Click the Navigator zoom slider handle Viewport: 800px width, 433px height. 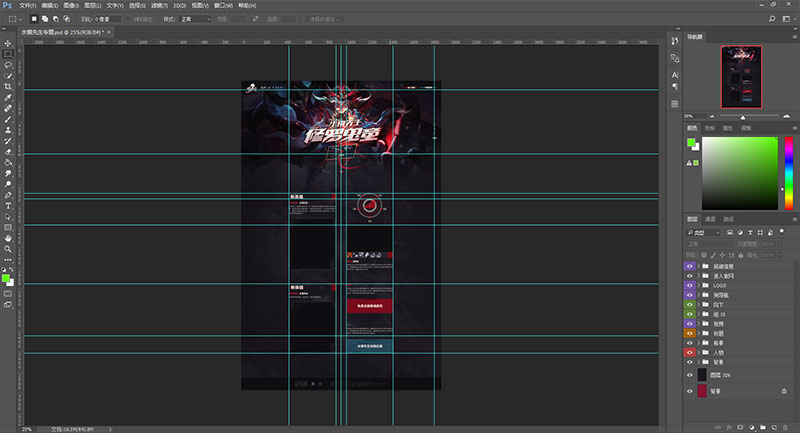[743, 117]
